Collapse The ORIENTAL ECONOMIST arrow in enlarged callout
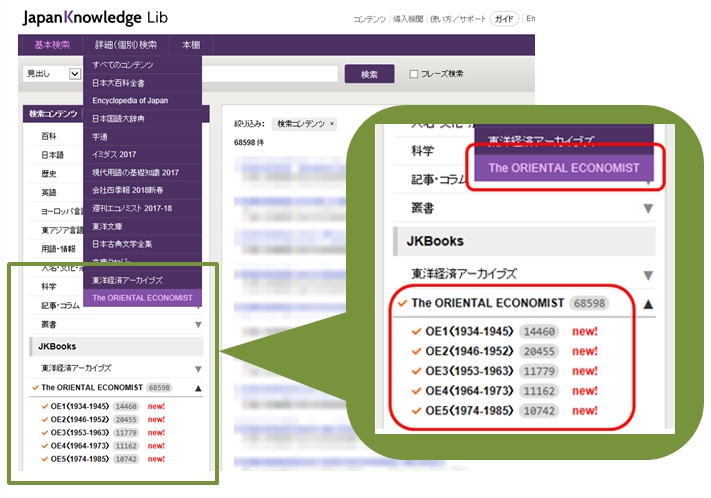The image size is (711, 498). click(x=648, y=304)
